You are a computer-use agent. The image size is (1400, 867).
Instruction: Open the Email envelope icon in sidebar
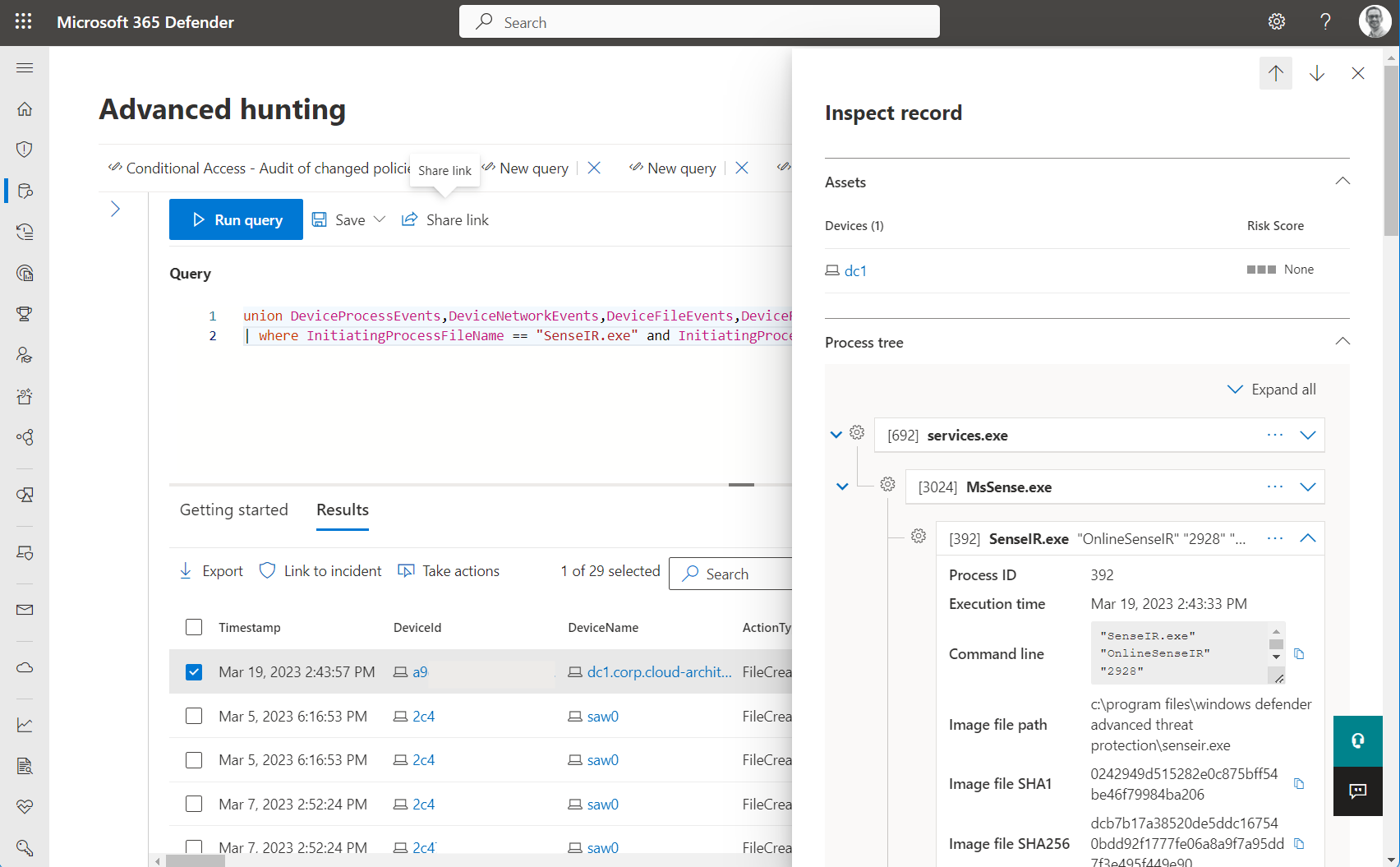tap(25, 610)
